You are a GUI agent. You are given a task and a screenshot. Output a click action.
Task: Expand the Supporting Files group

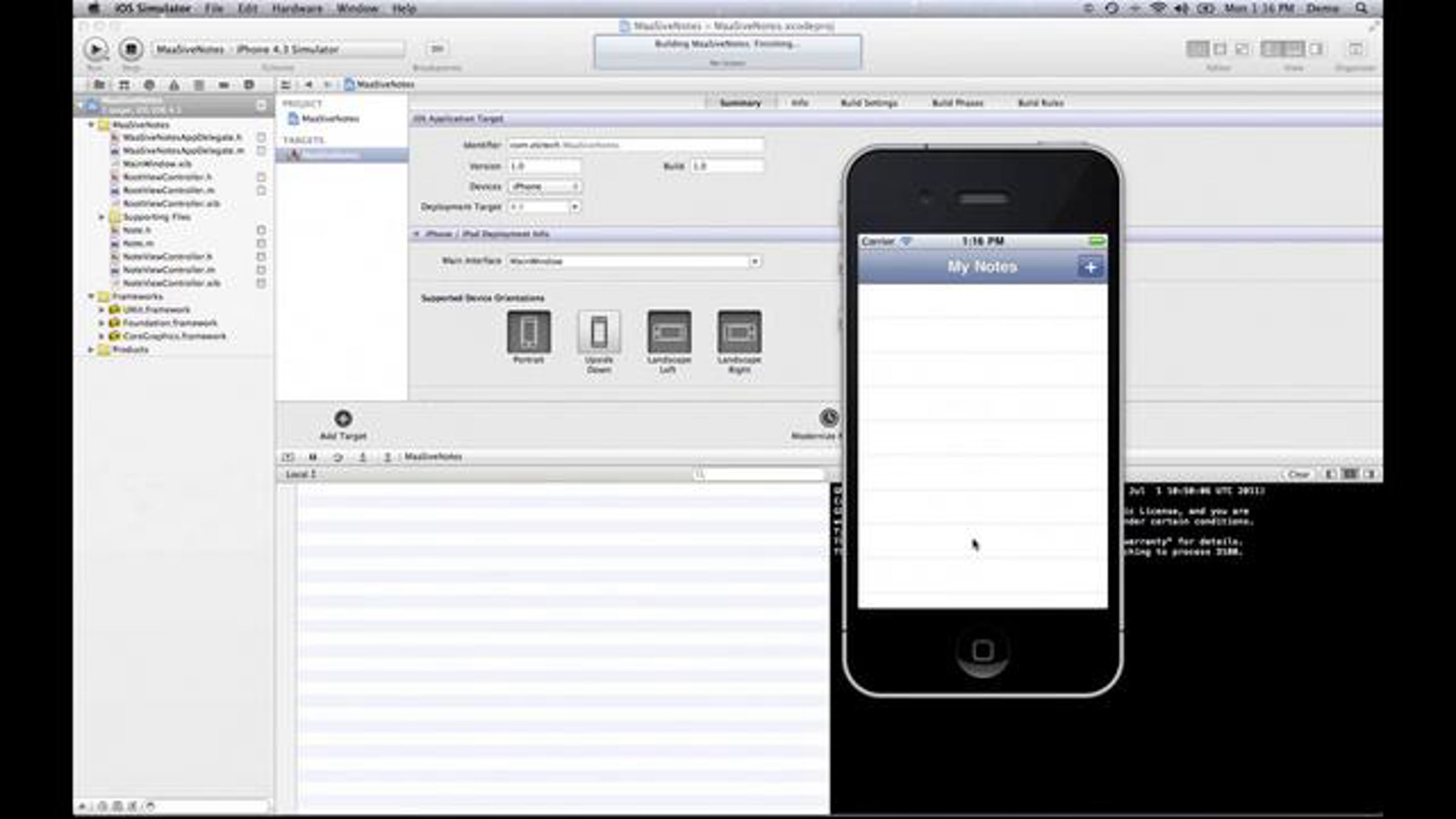[x=102, y=217]
